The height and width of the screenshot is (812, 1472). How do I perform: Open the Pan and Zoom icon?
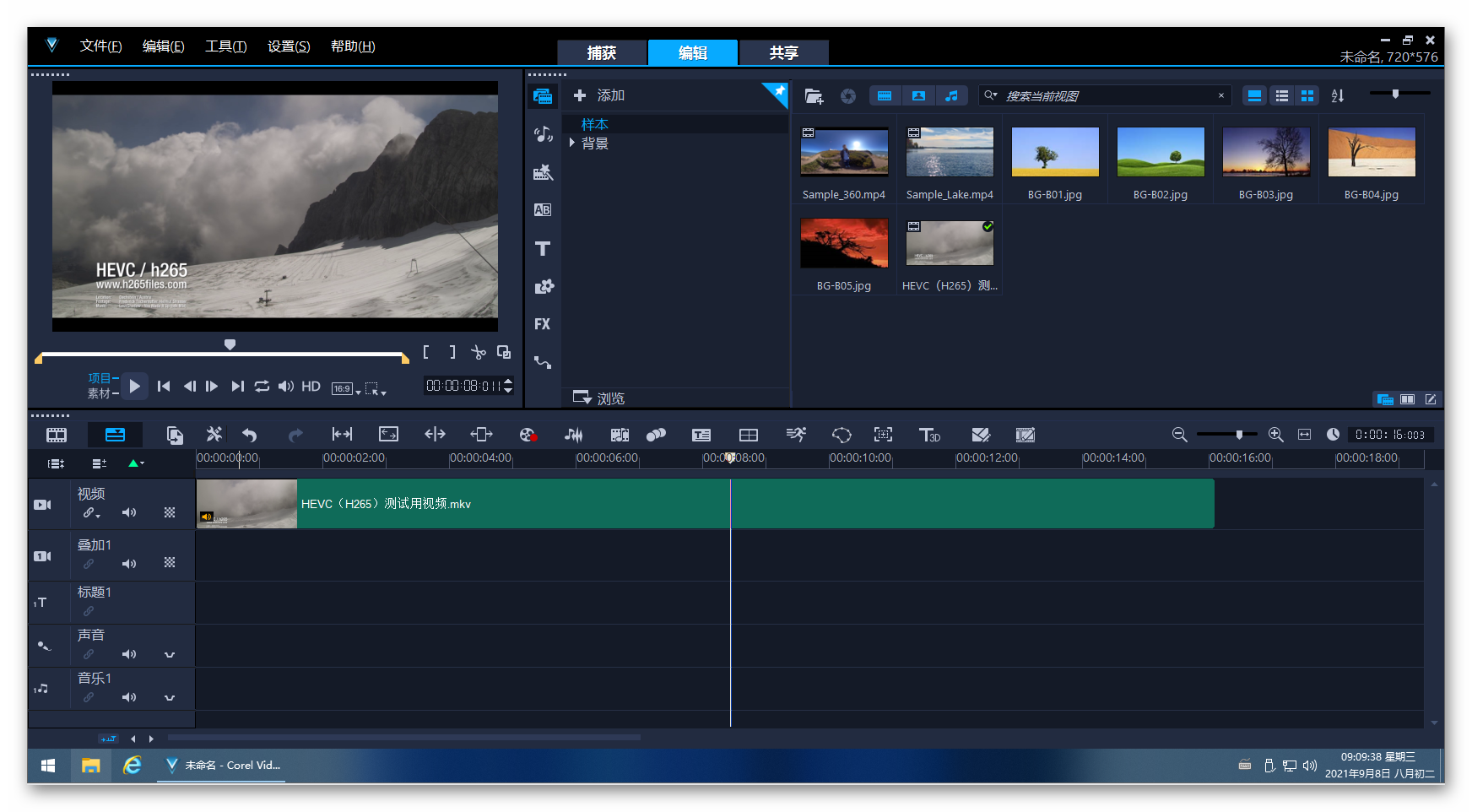[x=883, y=435]
